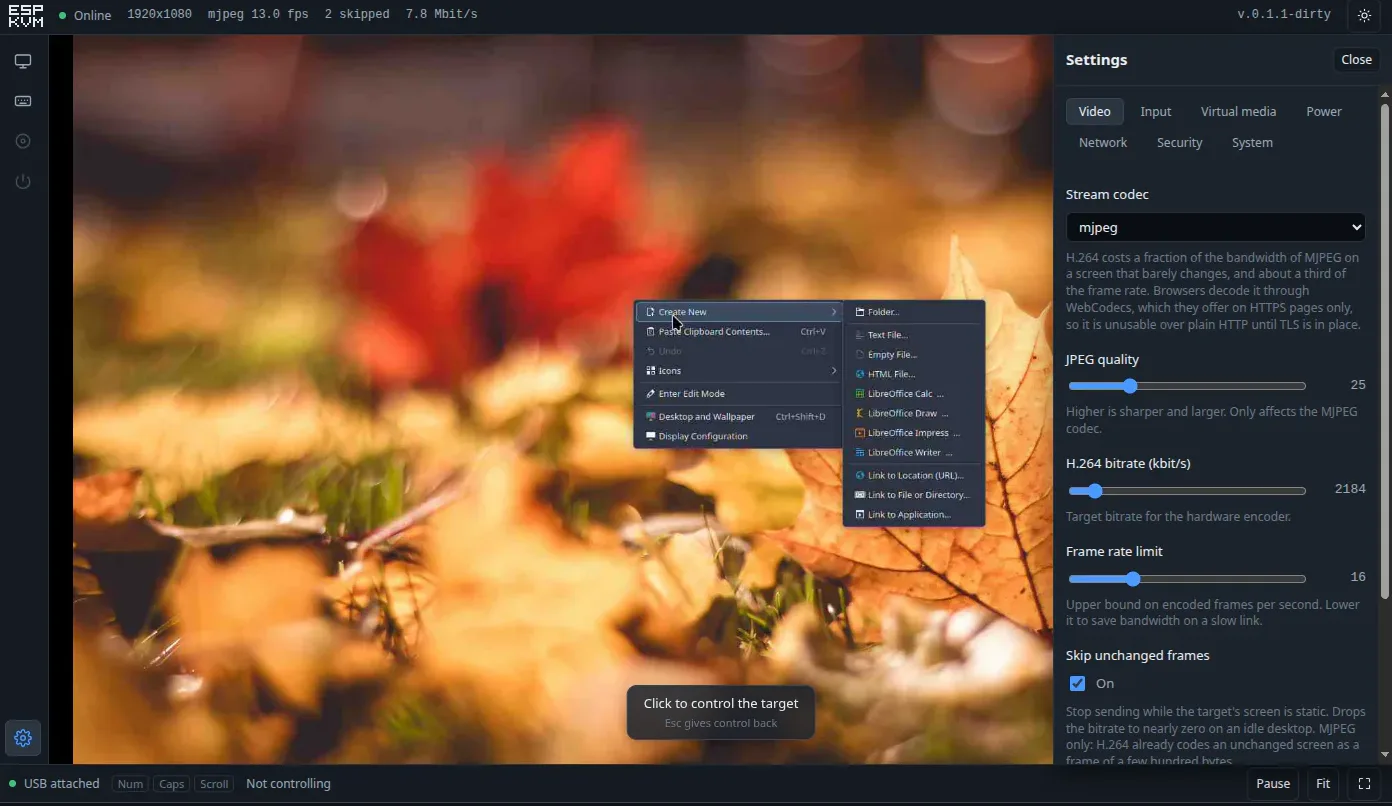Pause the video stream
1392x806 pixels.
(1272, 784)
